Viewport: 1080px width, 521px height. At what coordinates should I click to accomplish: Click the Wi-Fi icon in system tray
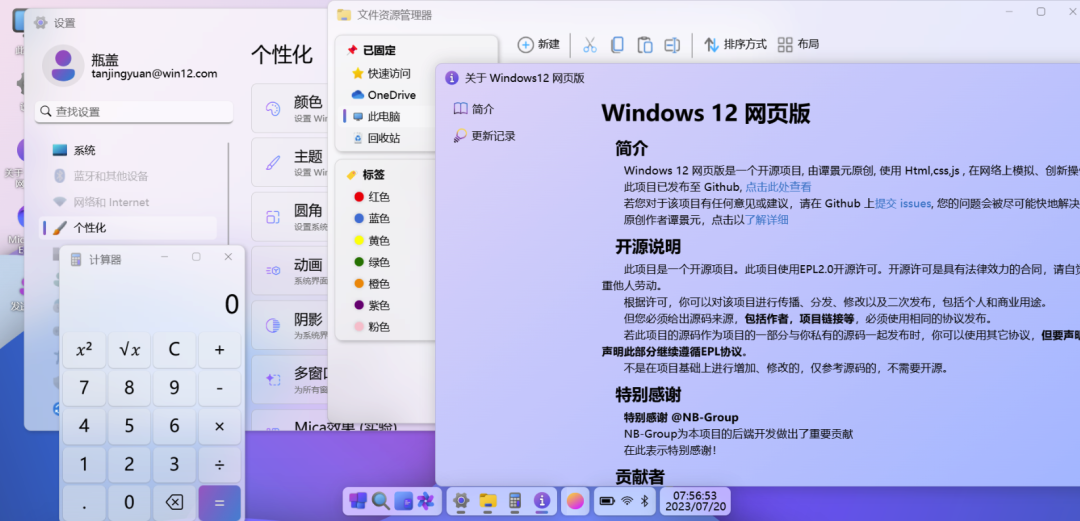point(627,501)
